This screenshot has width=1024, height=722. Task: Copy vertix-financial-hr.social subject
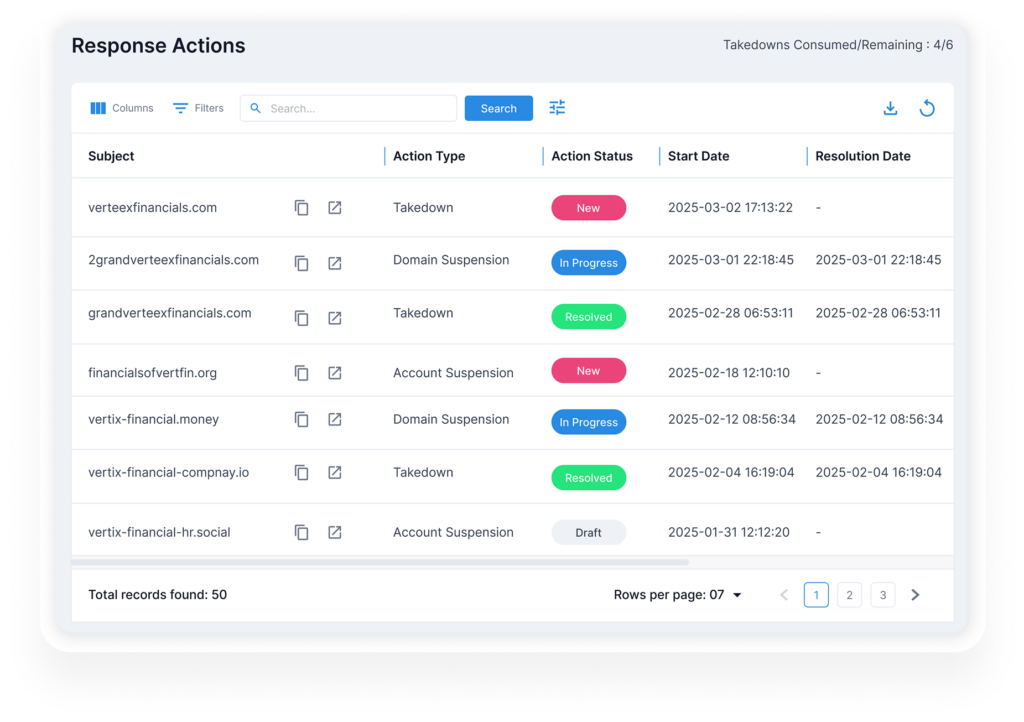tap(301, 532)
